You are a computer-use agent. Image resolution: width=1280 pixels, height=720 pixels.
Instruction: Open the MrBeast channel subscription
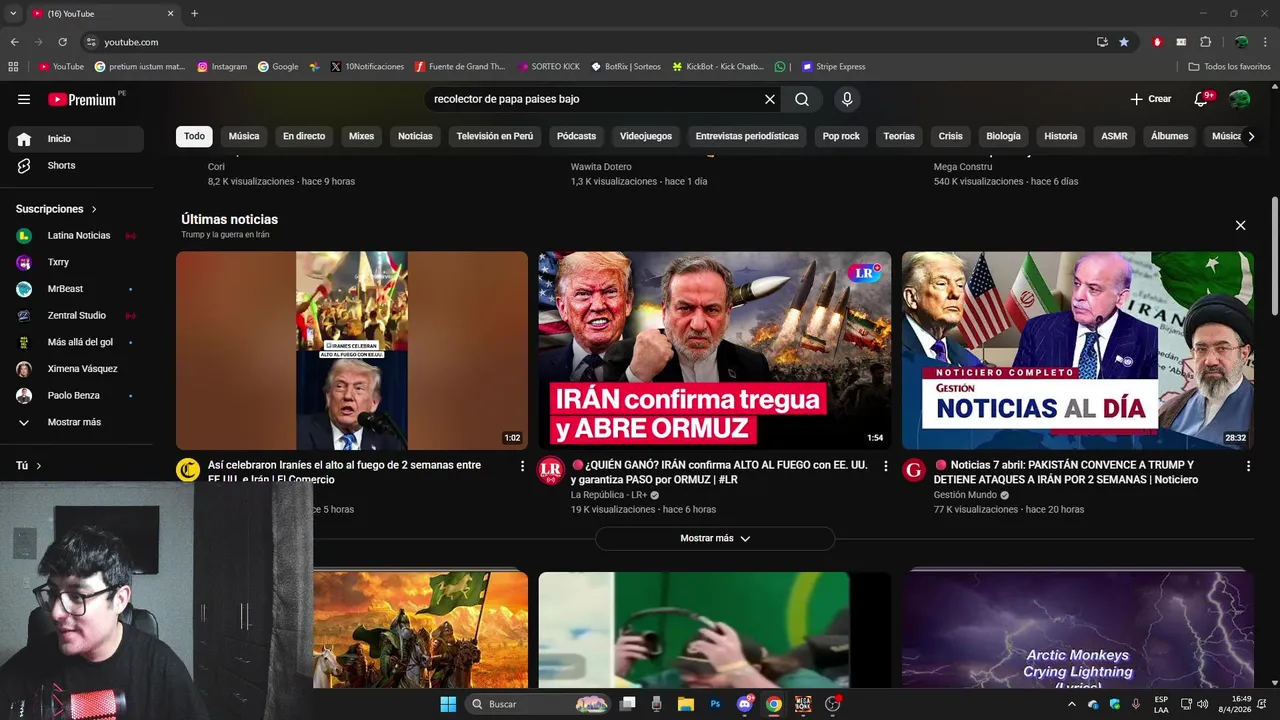pyautogui.click(x=76, y=289)
